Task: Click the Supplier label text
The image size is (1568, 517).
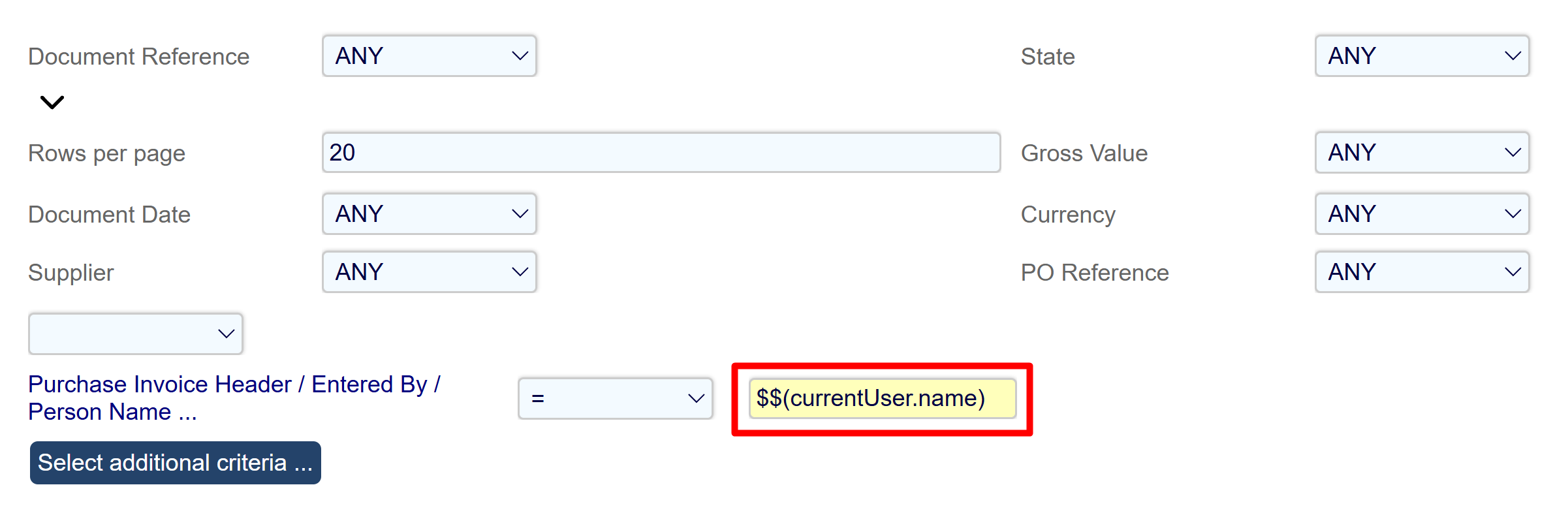Action: tap(71, 273)
